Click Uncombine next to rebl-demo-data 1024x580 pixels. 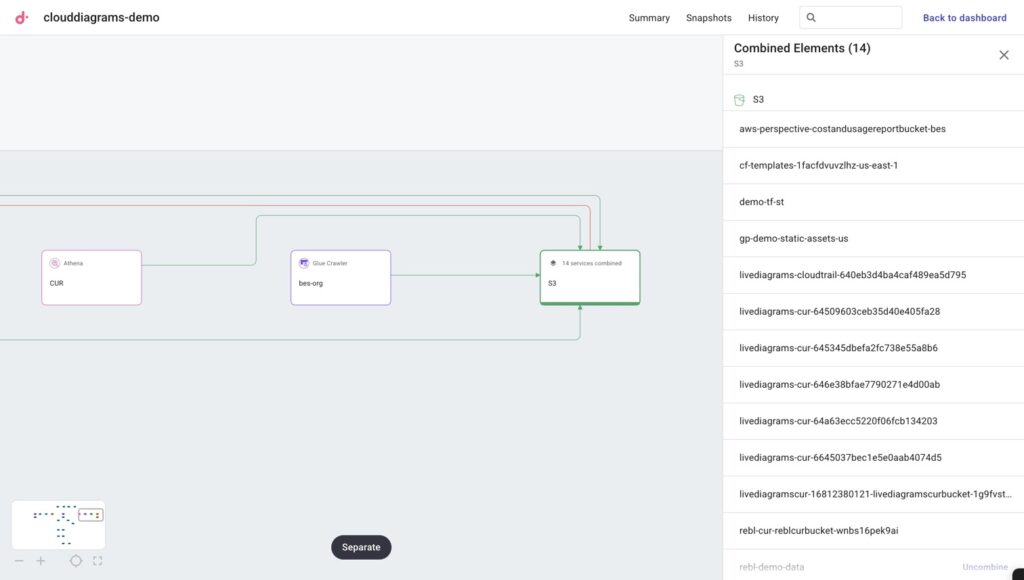tap(985, 567)
